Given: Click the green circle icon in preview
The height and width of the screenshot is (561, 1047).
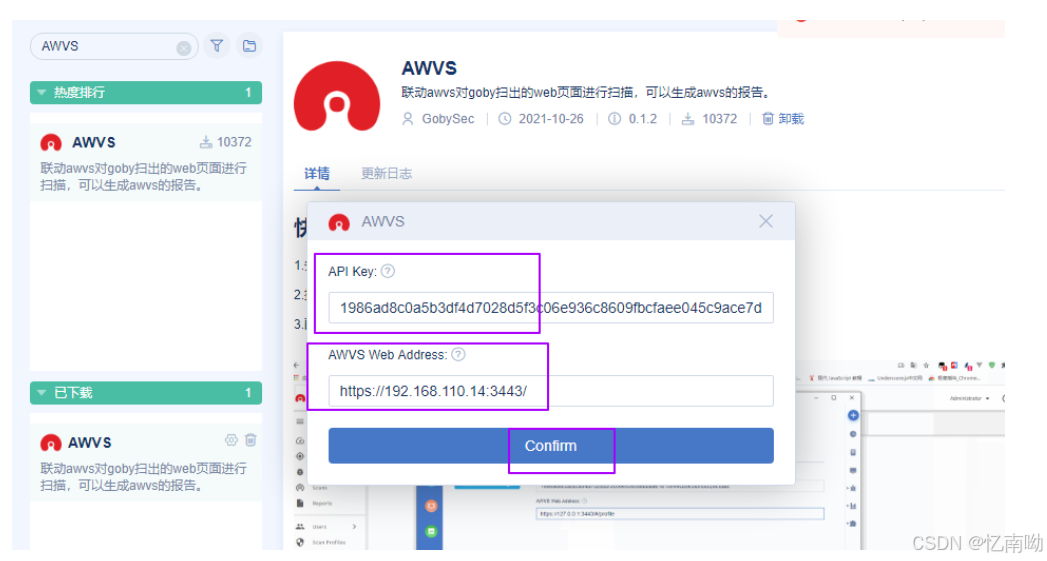Looking at the screenshot, I should (x=431, y=532).
